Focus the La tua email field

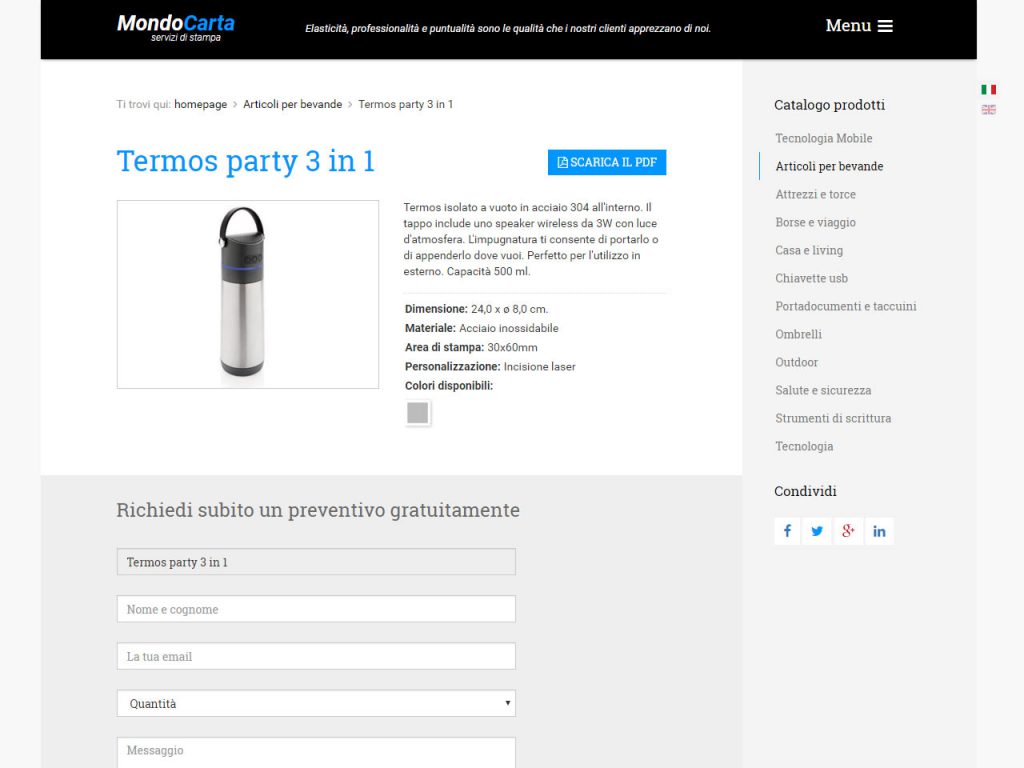click(x=316, y=656)
